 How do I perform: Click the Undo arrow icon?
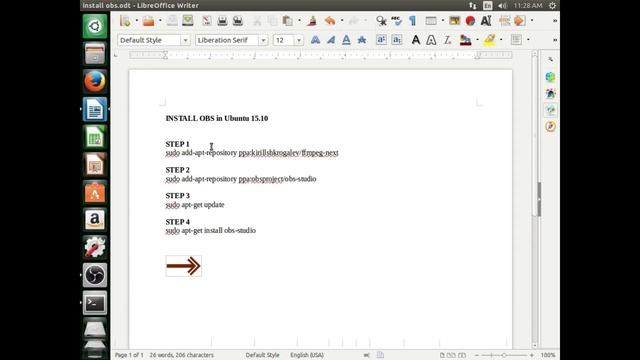[x=330, y=20]
